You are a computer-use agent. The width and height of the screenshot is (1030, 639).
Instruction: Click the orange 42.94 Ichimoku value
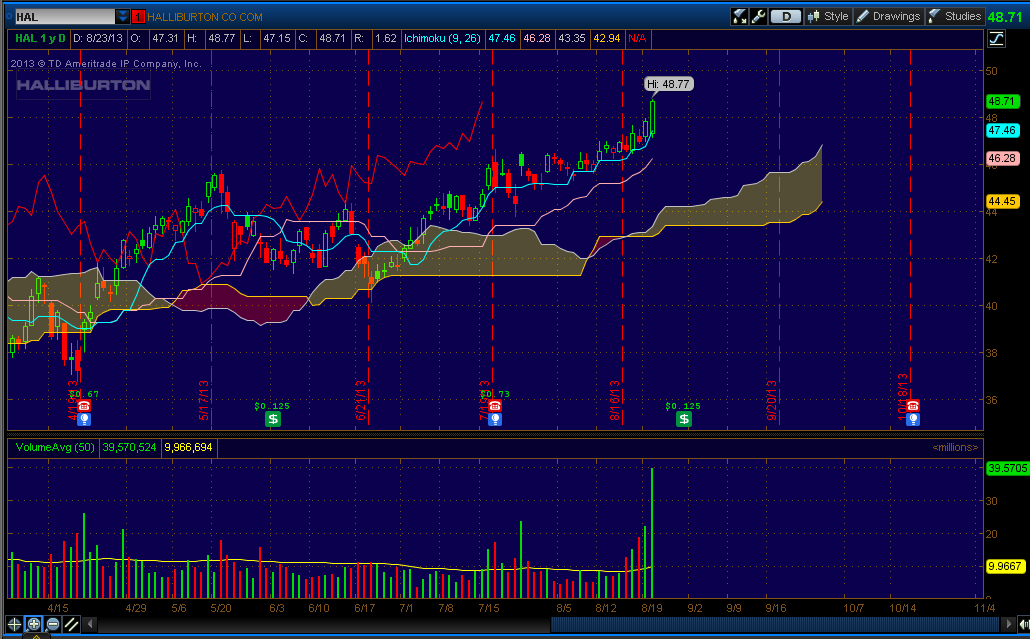click(606, 38)
